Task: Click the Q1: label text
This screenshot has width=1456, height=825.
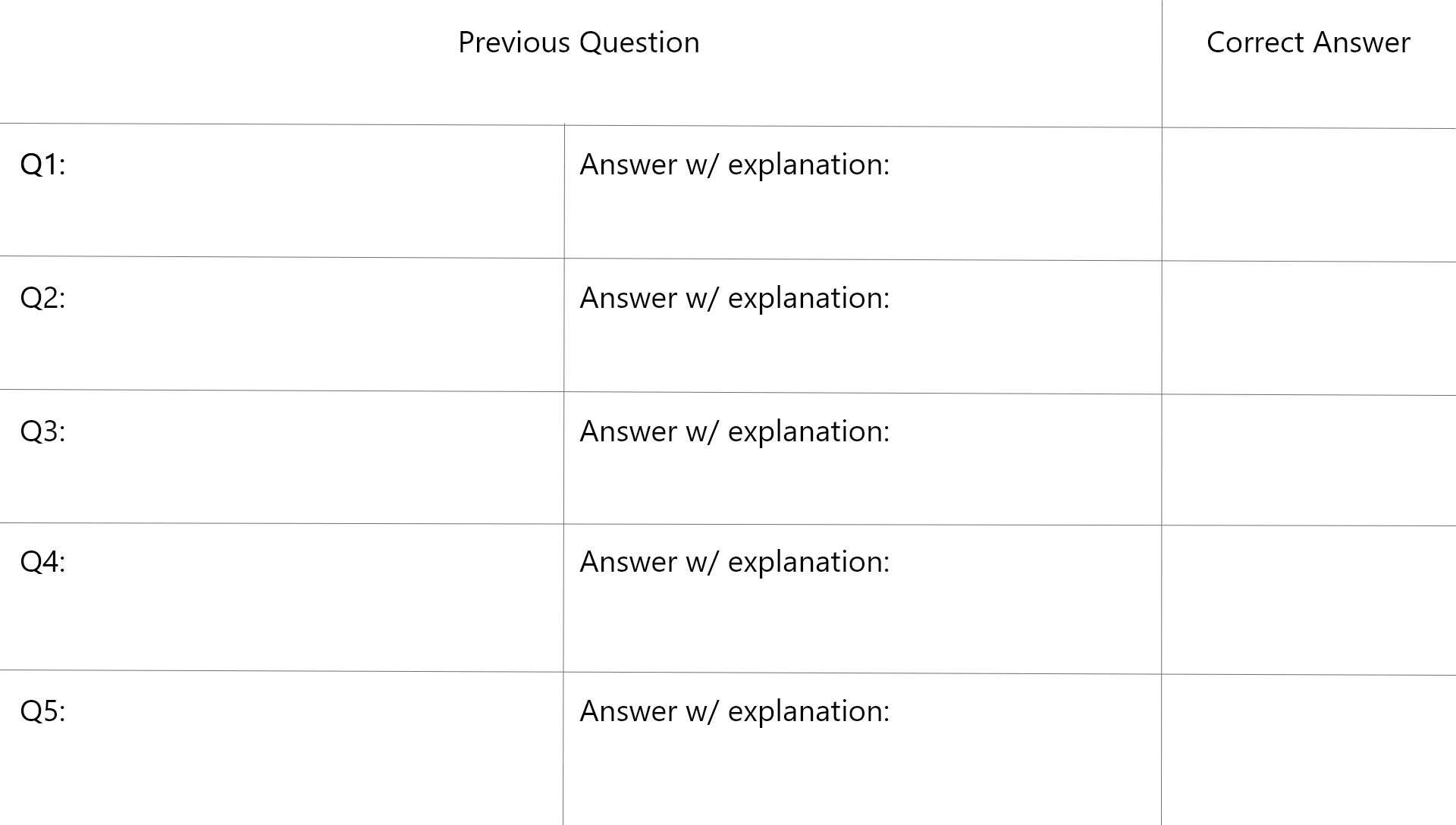Action: pyautogui.click(x=42, y=165)
